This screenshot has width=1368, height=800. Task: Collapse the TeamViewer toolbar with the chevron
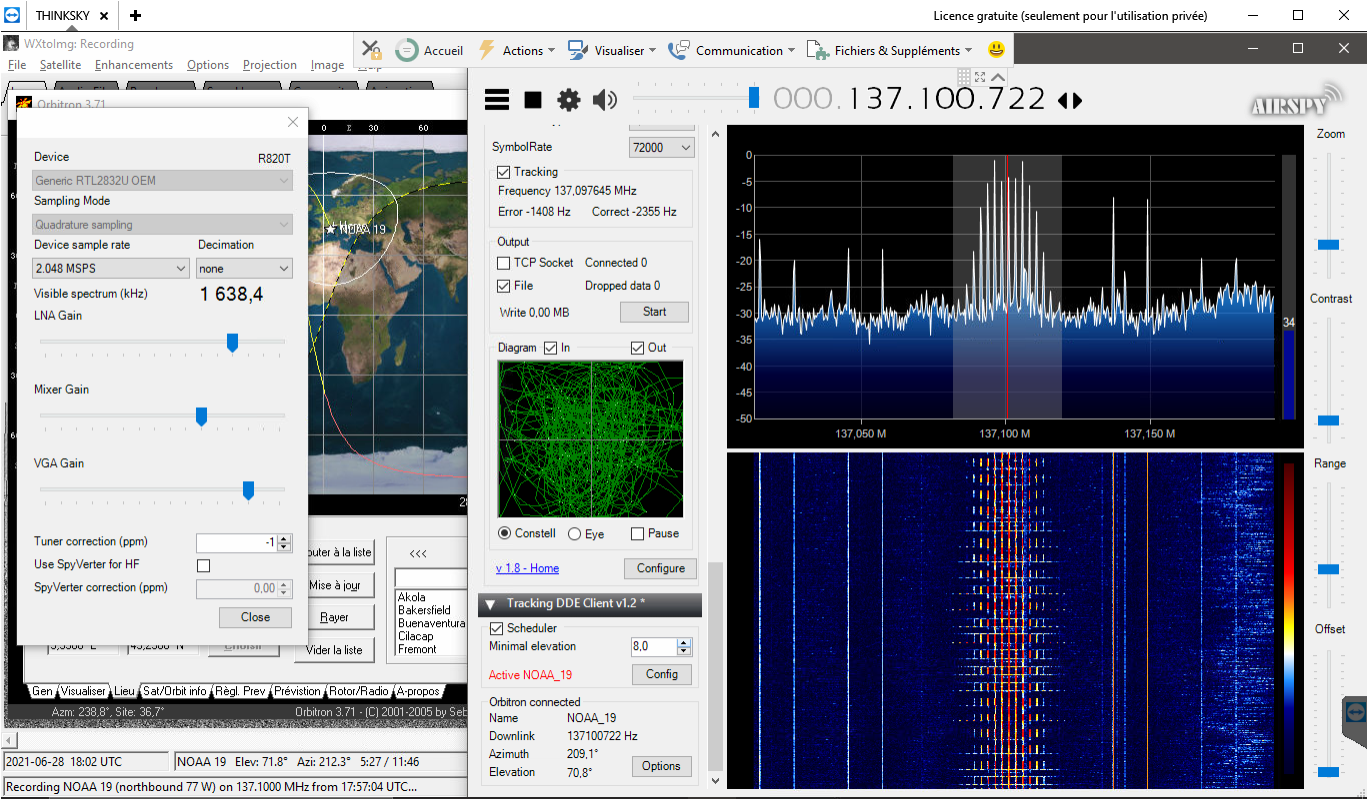(x=998, y=77)
